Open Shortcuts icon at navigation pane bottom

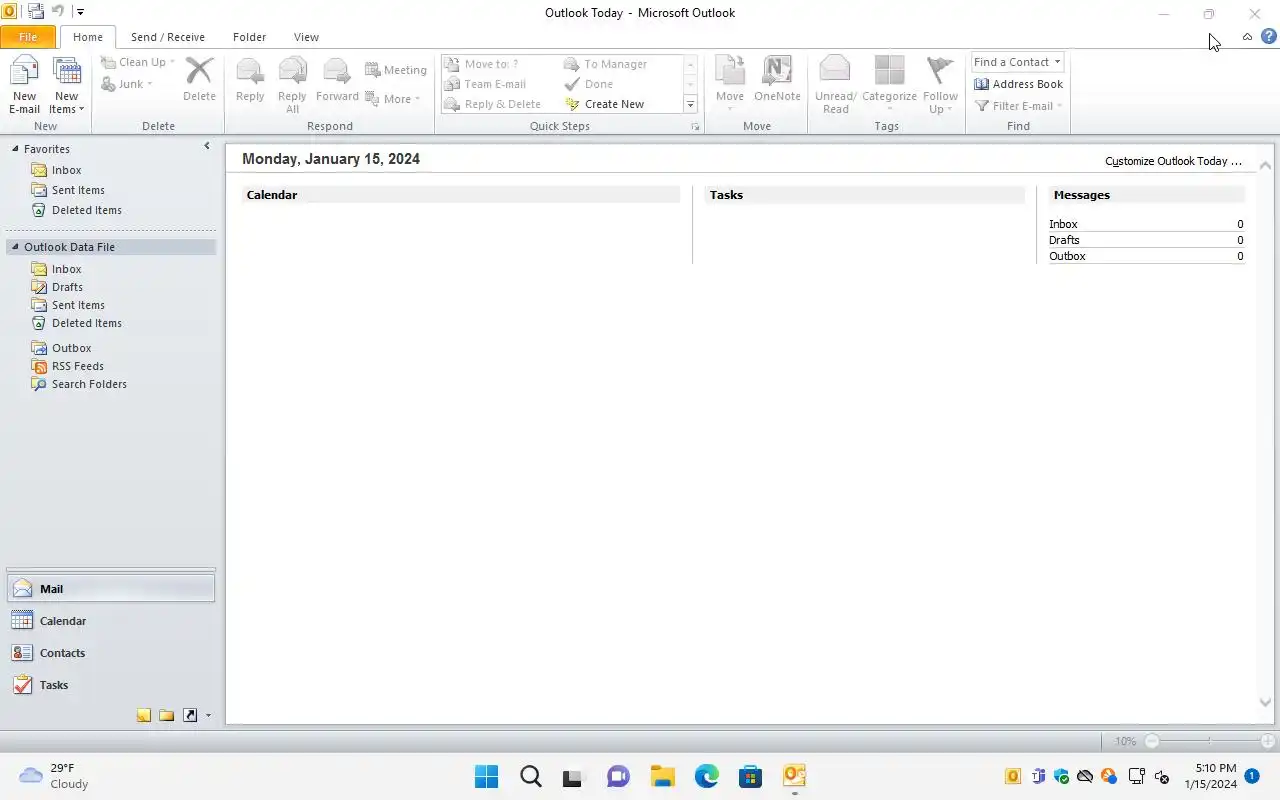[x=190, y=715]
